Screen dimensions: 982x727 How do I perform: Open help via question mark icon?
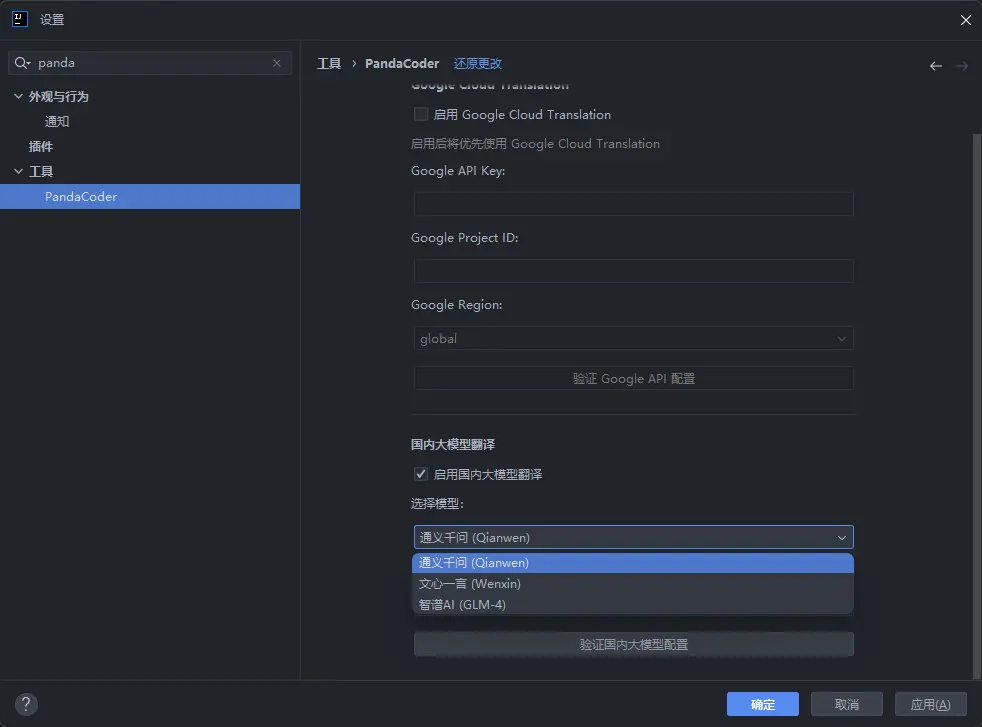click(26, 704)
